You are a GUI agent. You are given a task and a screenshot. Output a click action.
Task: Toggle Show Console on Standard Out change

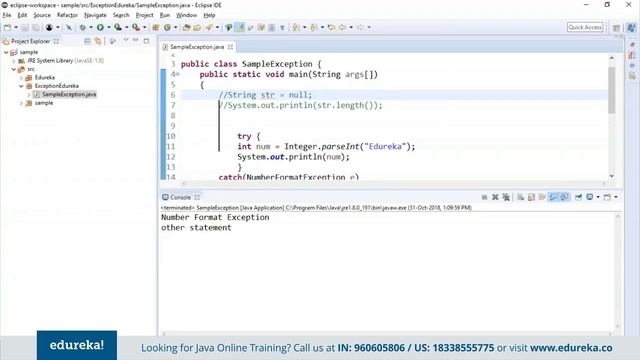pos(553,197)
